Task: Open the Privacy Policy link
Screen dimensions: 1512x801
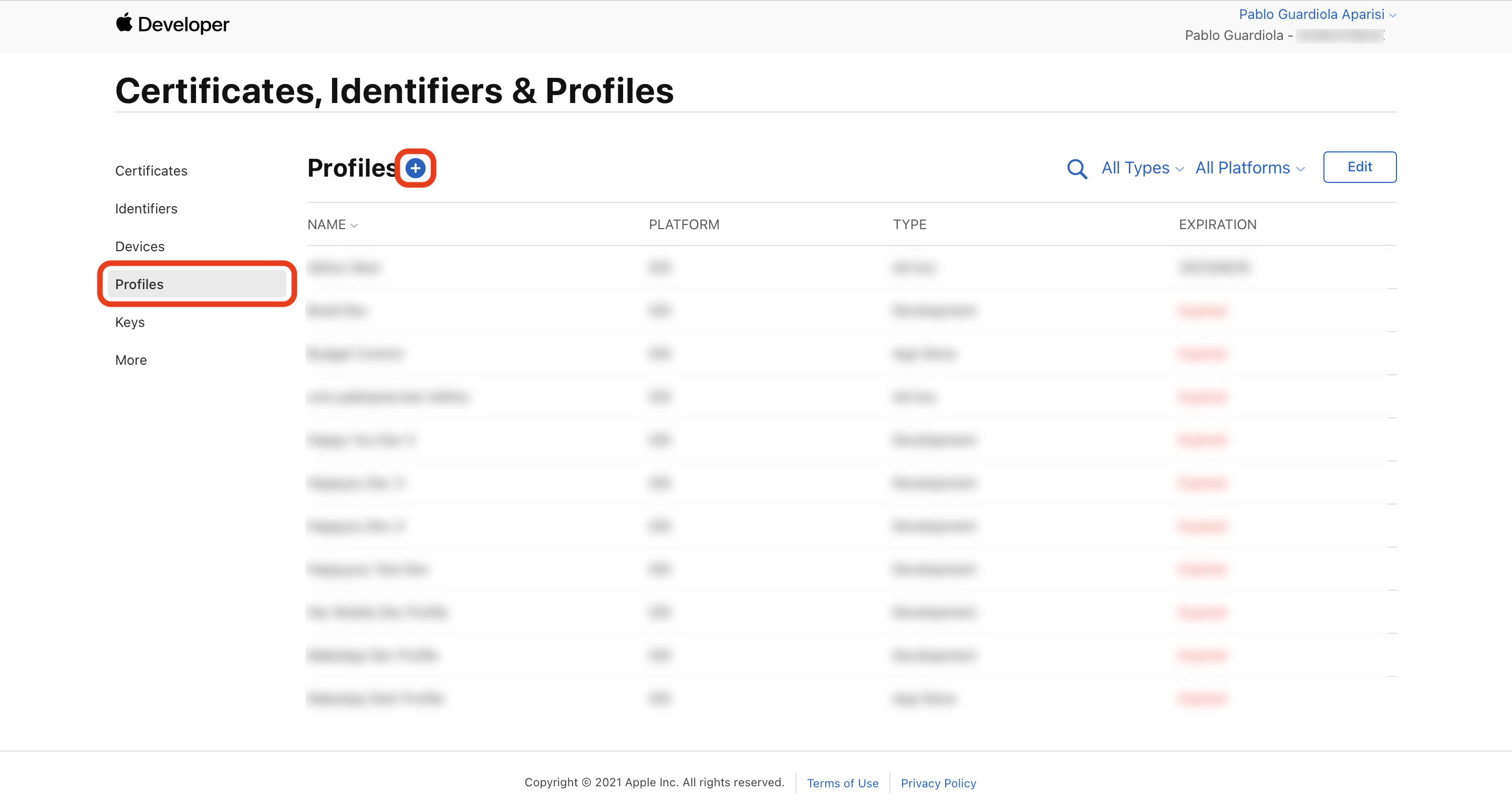Action: (938, 783)
